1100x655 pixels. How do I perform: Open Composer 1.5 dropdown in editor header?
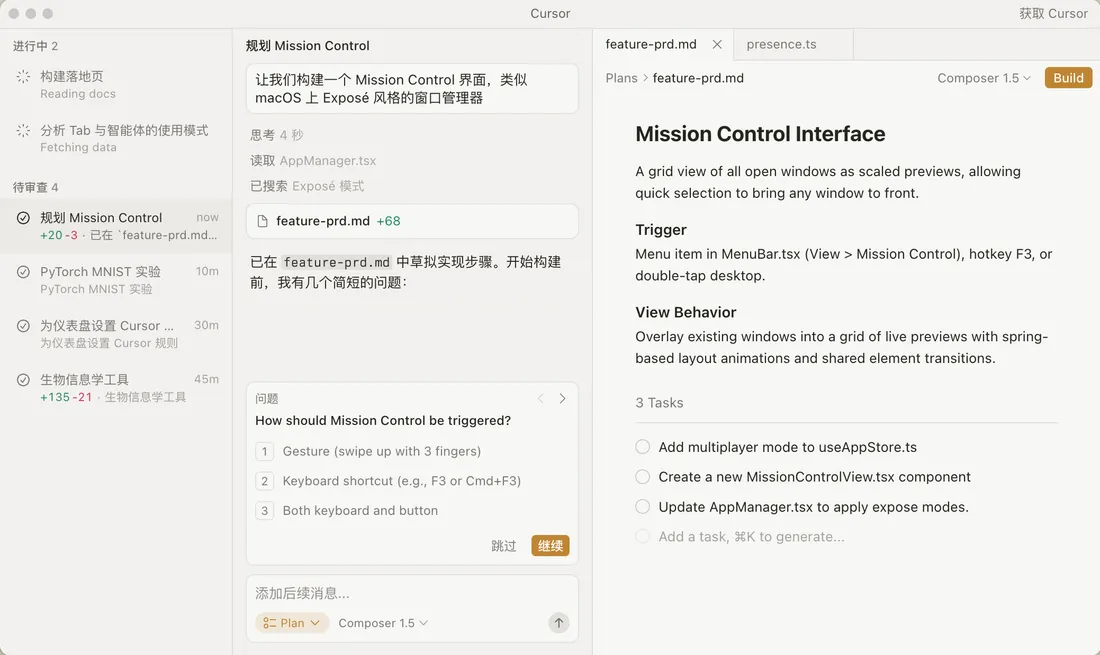[x=984, y=79]
